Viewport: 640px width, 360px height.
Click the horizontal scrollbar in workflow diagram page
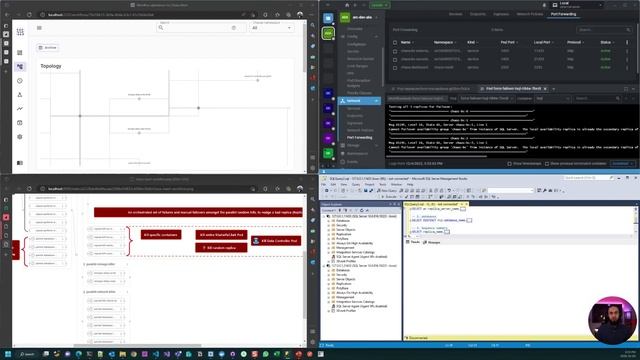click(137, 346)
